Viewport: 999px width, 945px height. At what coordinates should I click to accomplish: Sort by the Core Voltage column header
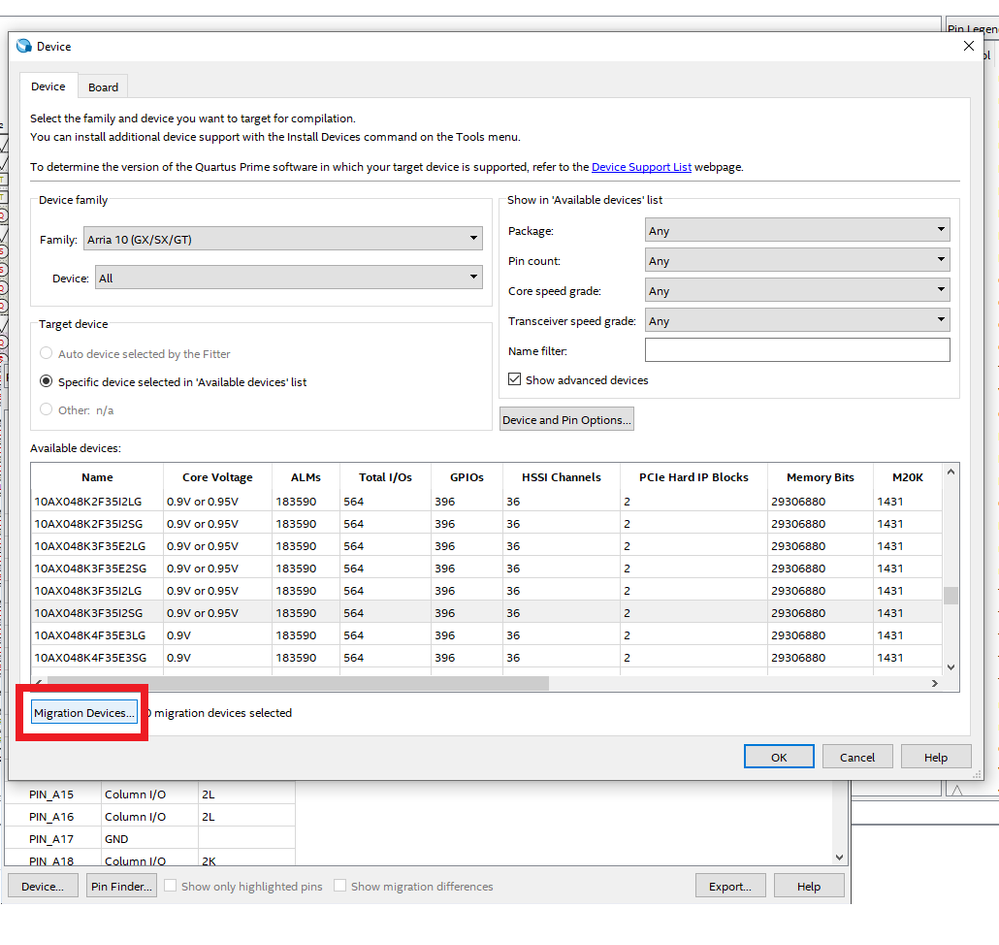click(x=217, y=477)
